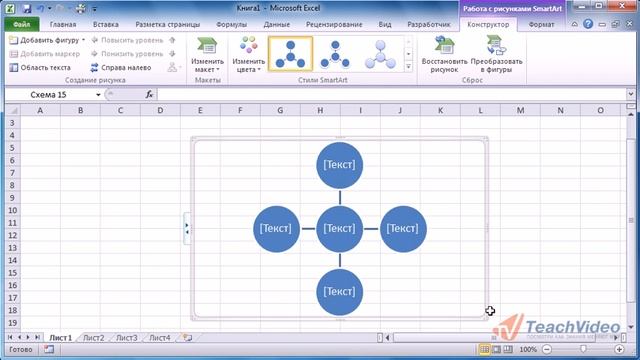
Task: Click the left [Текст] circle in diagram
Action: pyautogui.click(x=276, y=229)
